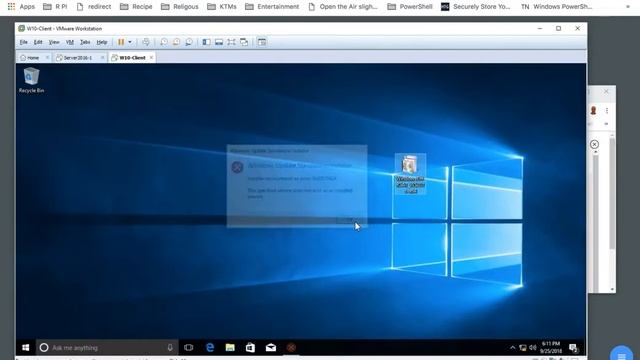Expand the power options dropdown arrow

(130, 42)
